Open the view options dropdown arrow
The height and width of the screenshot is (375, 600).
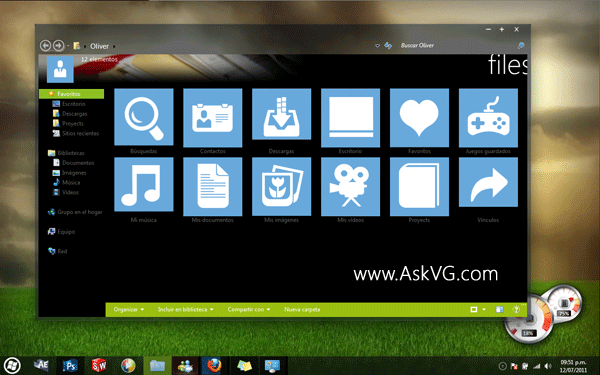tap(484, 310)
